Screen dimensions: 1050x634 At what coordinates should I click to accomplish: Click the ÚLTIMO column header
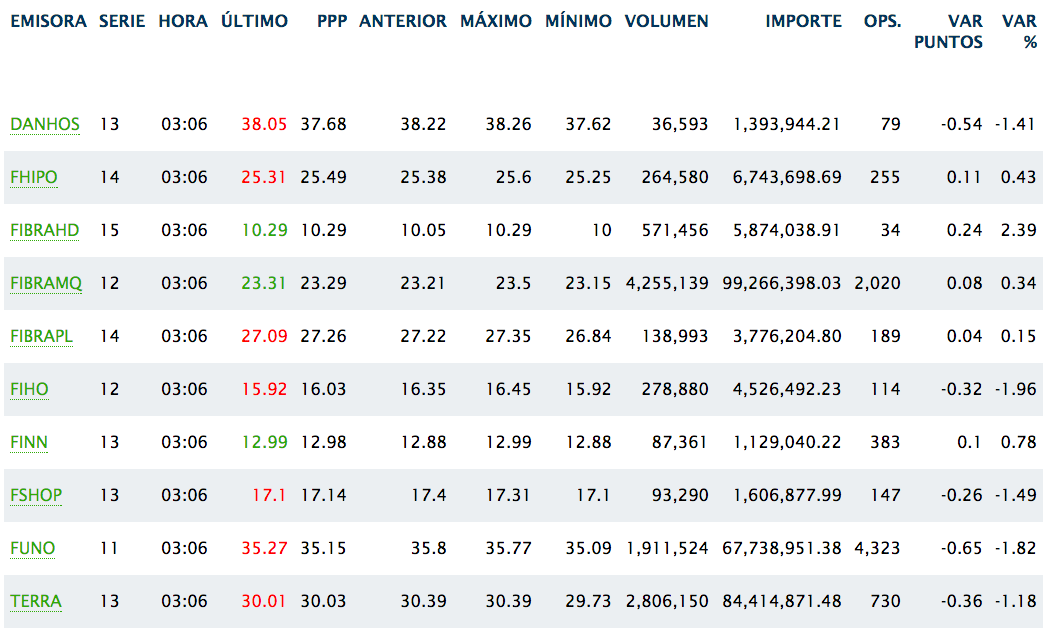tap(254, 21)
